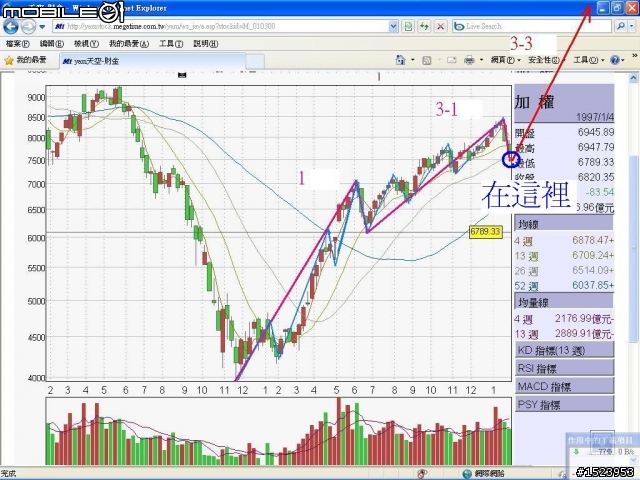Open the 我的最愛(A) menu
640x480 pixels.
pyautogui.click(x=129, y=44)
